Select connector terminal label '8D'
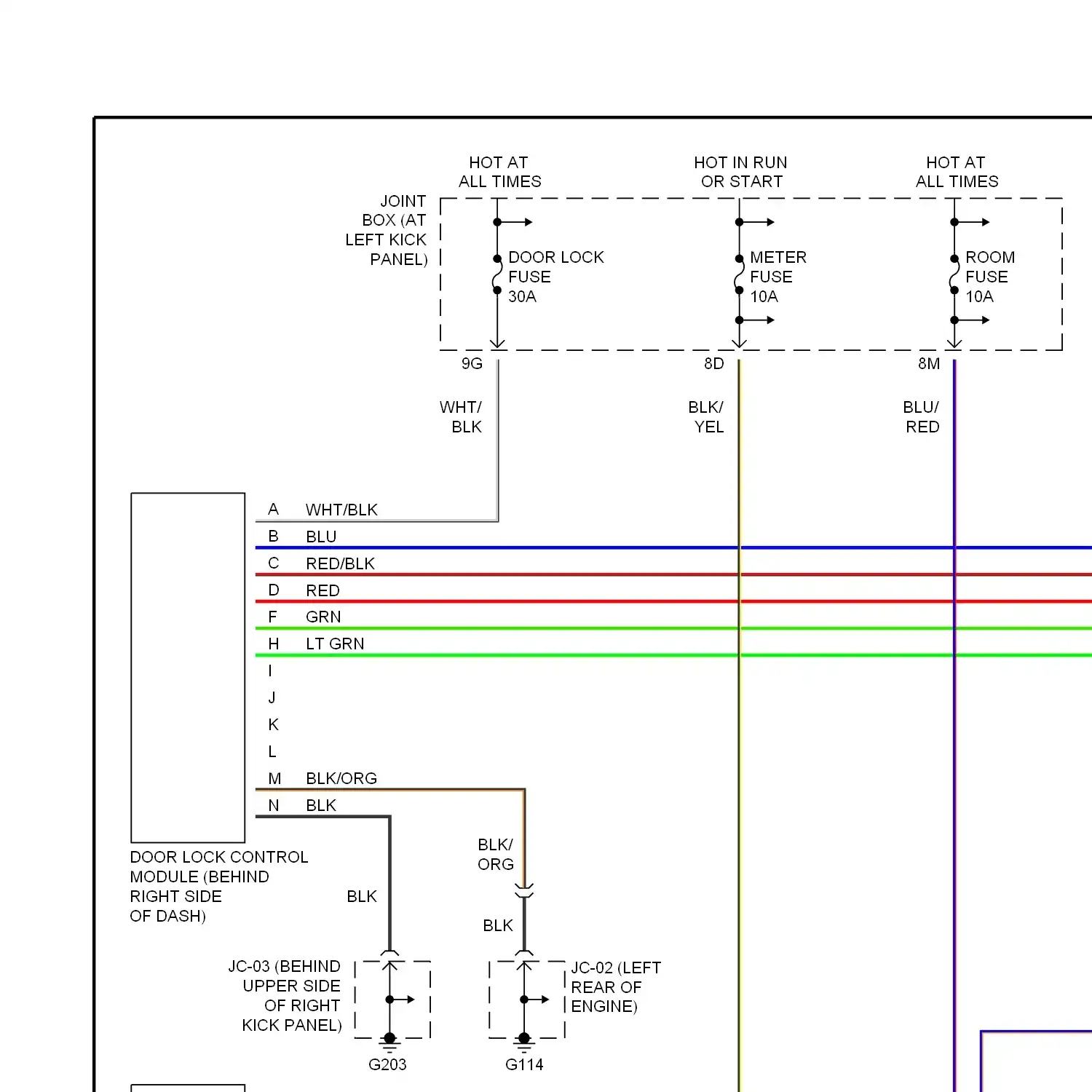 (x=713, y=363)
